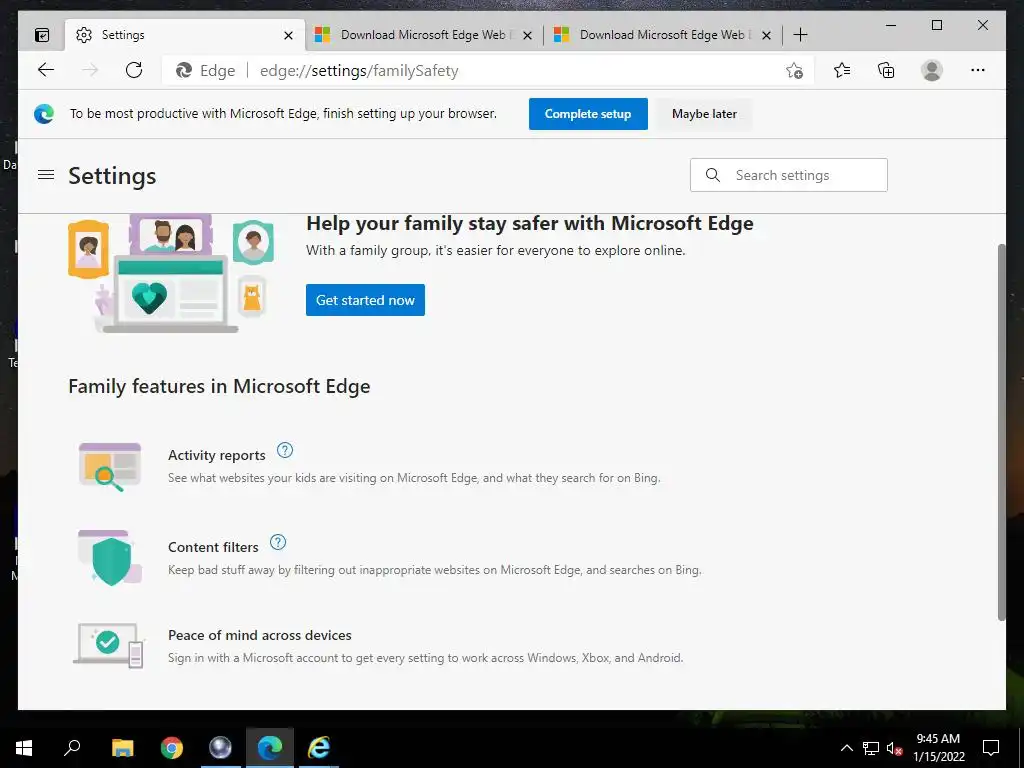
Task: Open the Favorites list
Action: pyautogui.click(x=842, y=70)
